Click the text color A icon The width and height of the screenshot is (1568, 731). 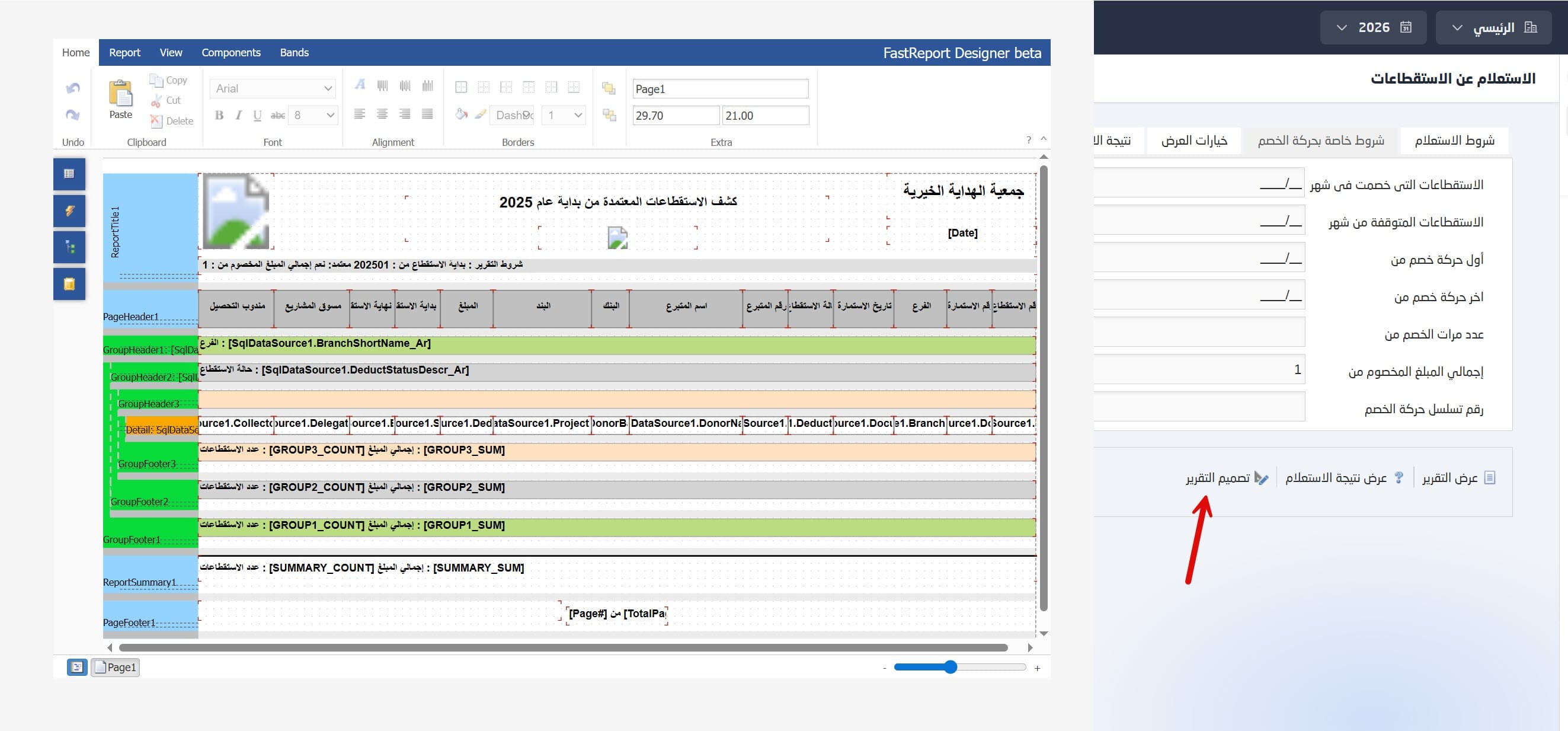click(360, 84)
